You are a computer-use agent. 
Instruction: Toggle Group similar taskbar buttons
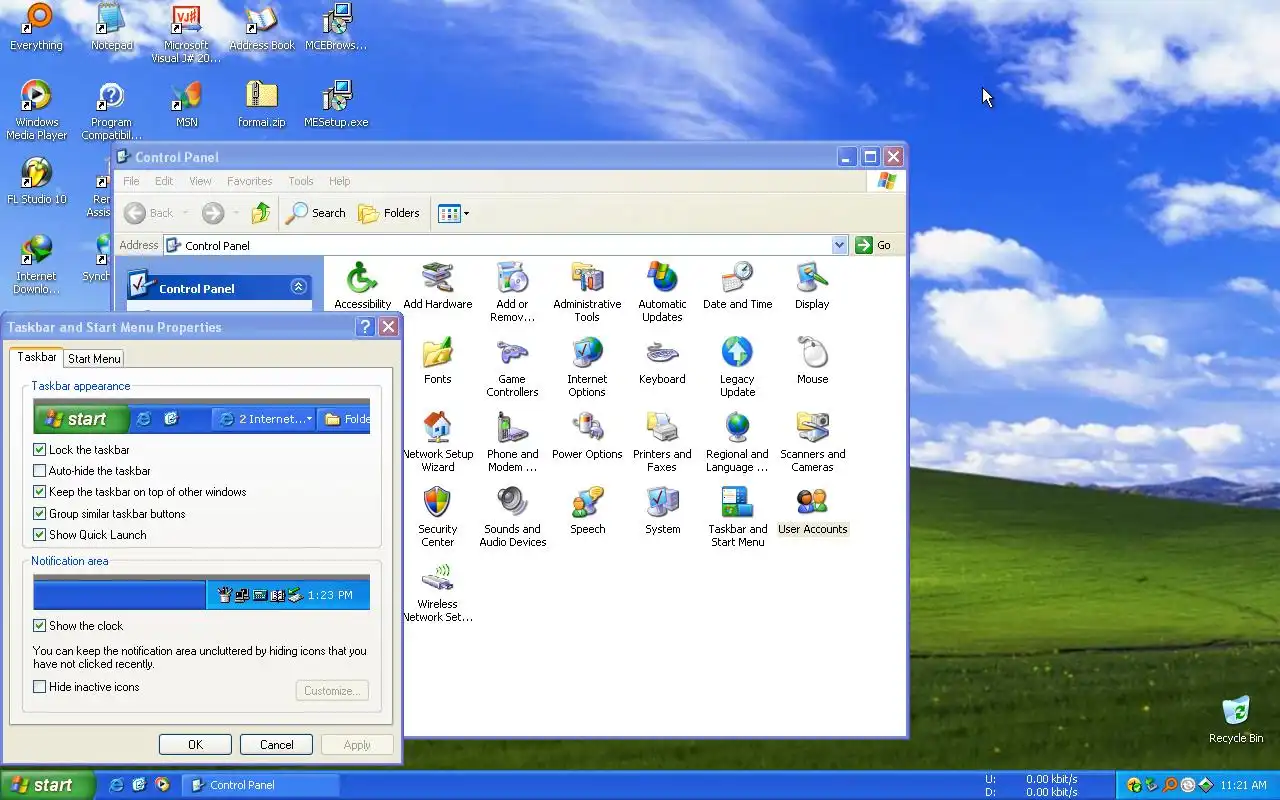40,514
